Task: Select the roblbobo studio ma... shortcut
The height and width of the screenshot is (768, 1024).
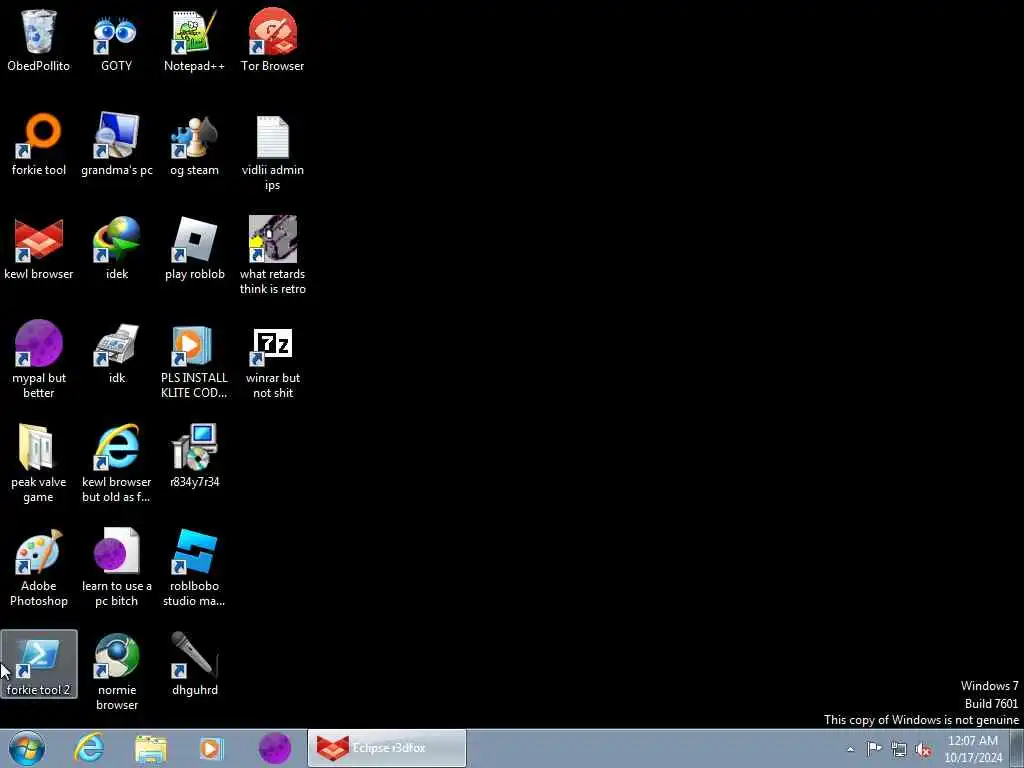Action: click(x=194, y=568)
